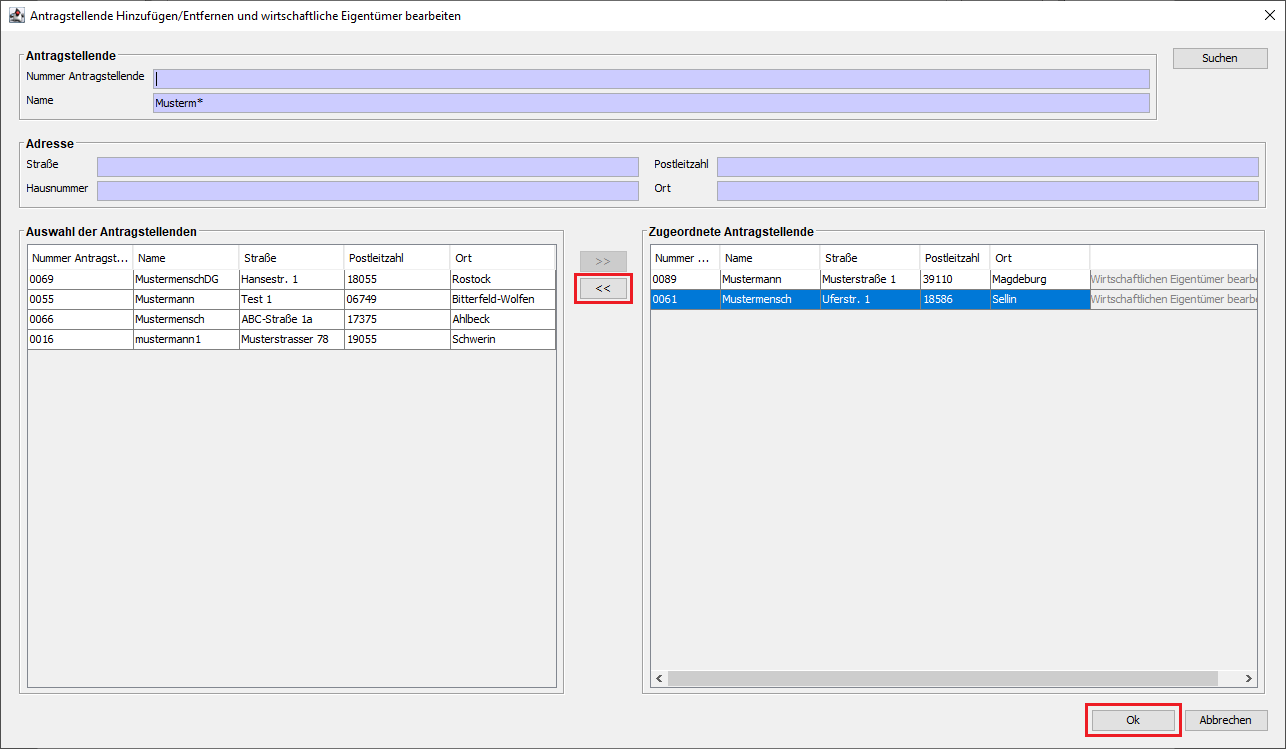1286x749 pixels.
Task: Sort left table by Name header
Action: 186,258
